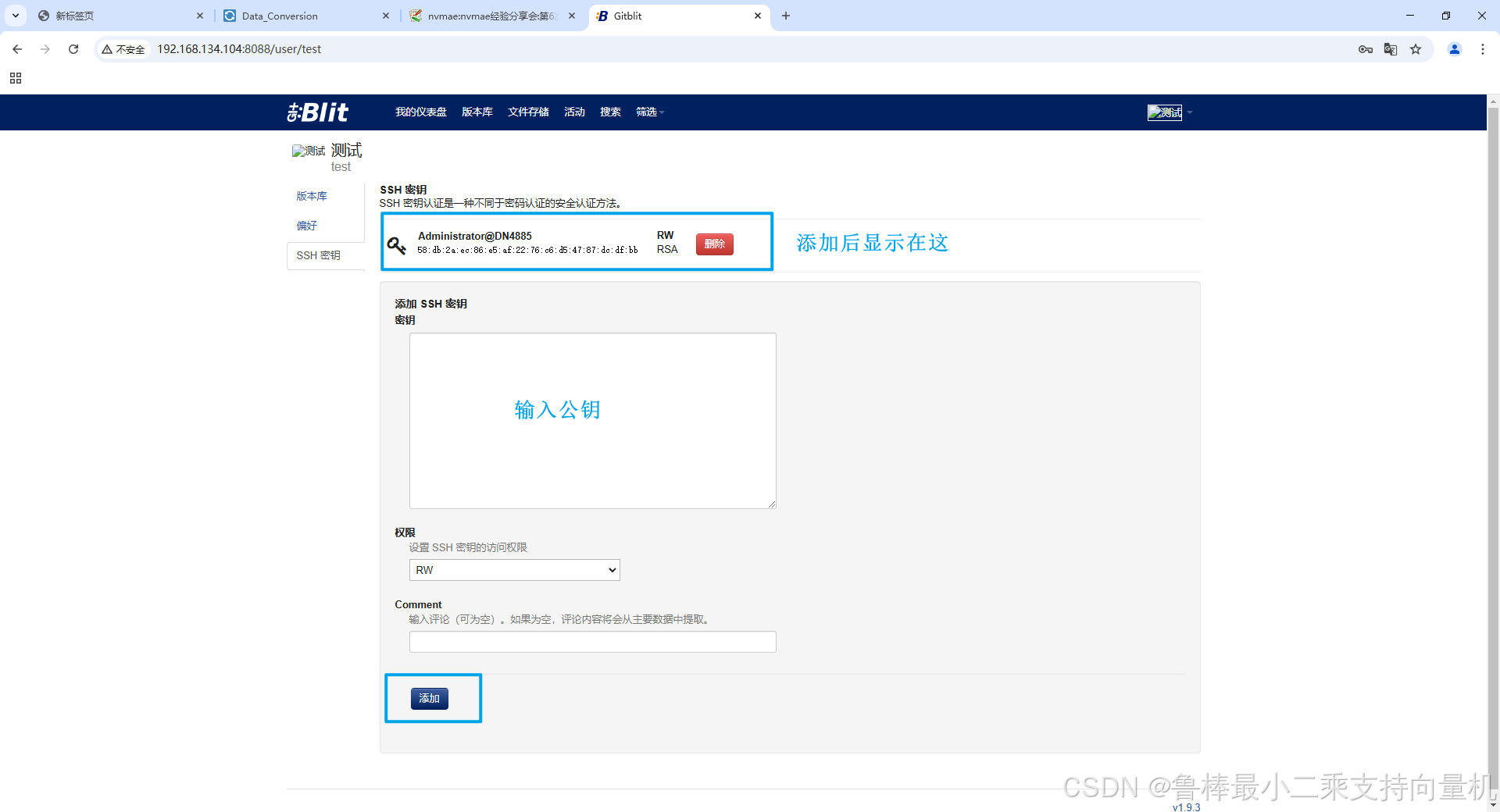Click the translate icon in the address bar

1391,48
